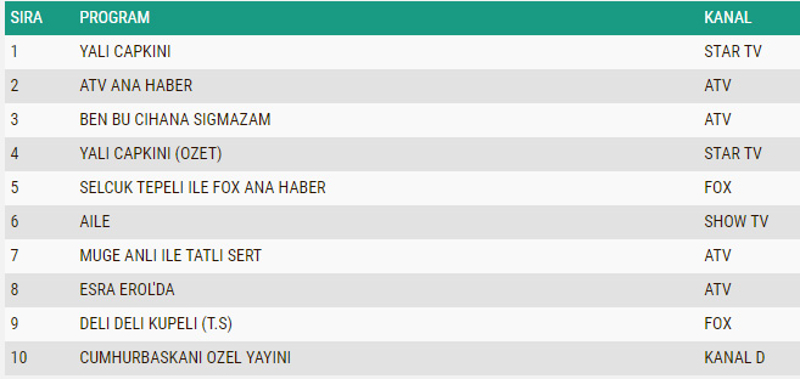The width and height of the screenshot is (800, 379).
Task: Open BEN BU CIHANA SIGMAZAM entry
Action: (x=175, y=119)
